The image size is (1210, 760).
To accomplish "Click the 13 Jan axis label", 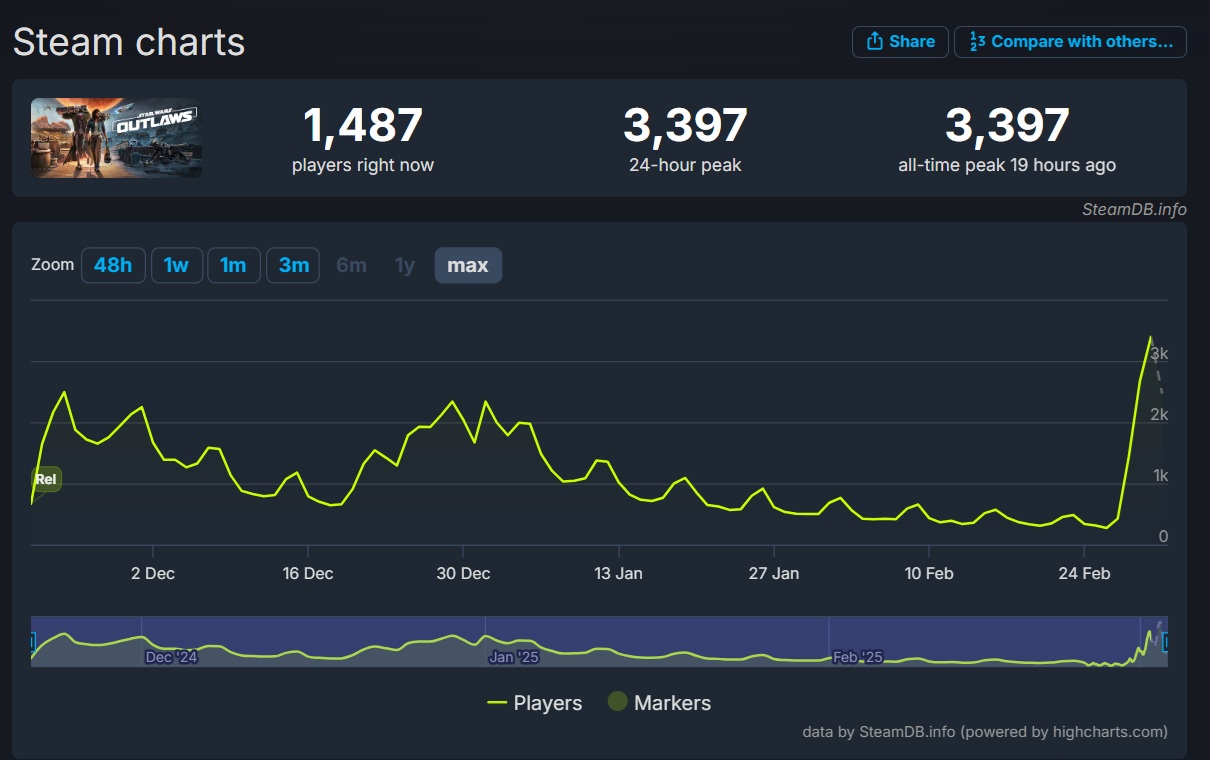I will click(x=618, y=573).
